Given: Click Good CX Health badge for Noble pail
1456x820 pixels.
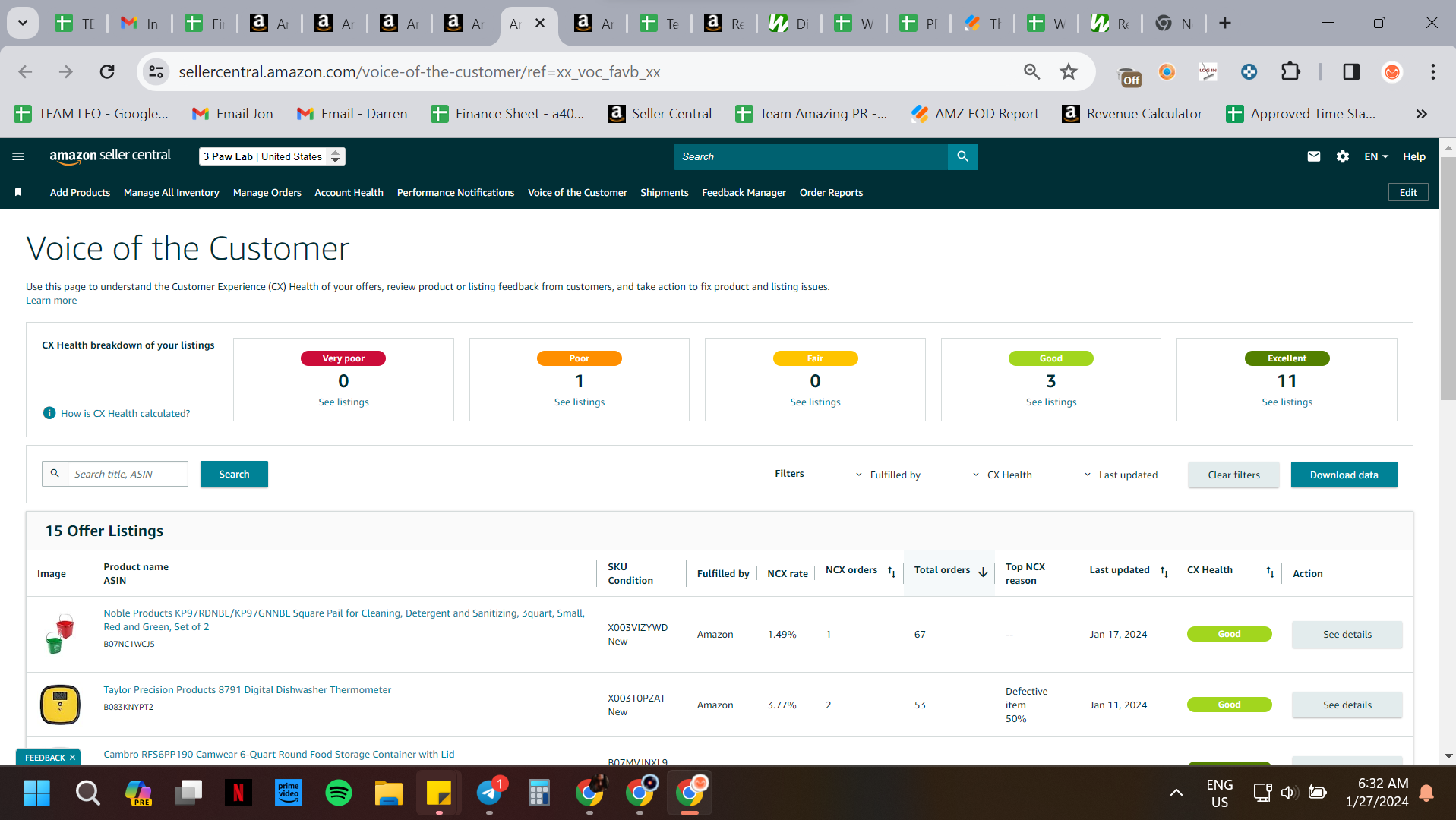Looking at the screenshot, I should click(1229, 635).
